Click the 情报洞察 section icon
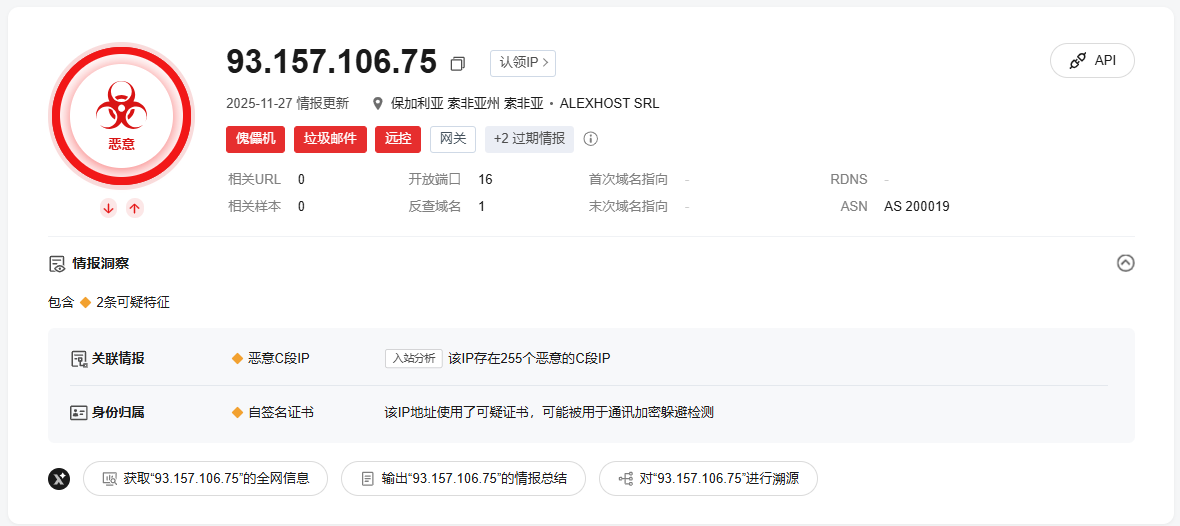Image resolution: width=1180 pixels, height=526 pixels. tap(57, 264)
